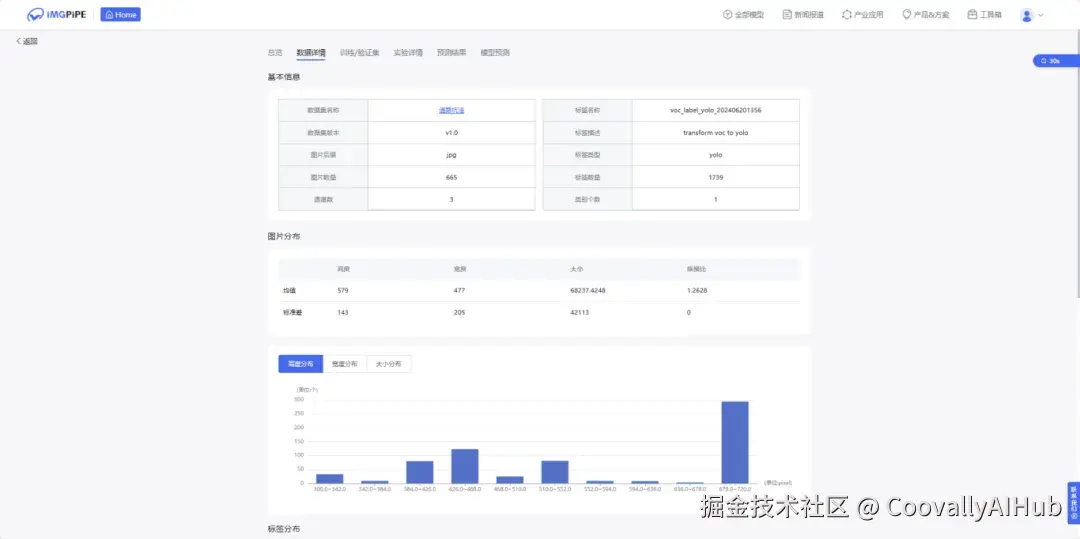Click the 300.0~342.0 histogram bar

[x=329, y=478]
